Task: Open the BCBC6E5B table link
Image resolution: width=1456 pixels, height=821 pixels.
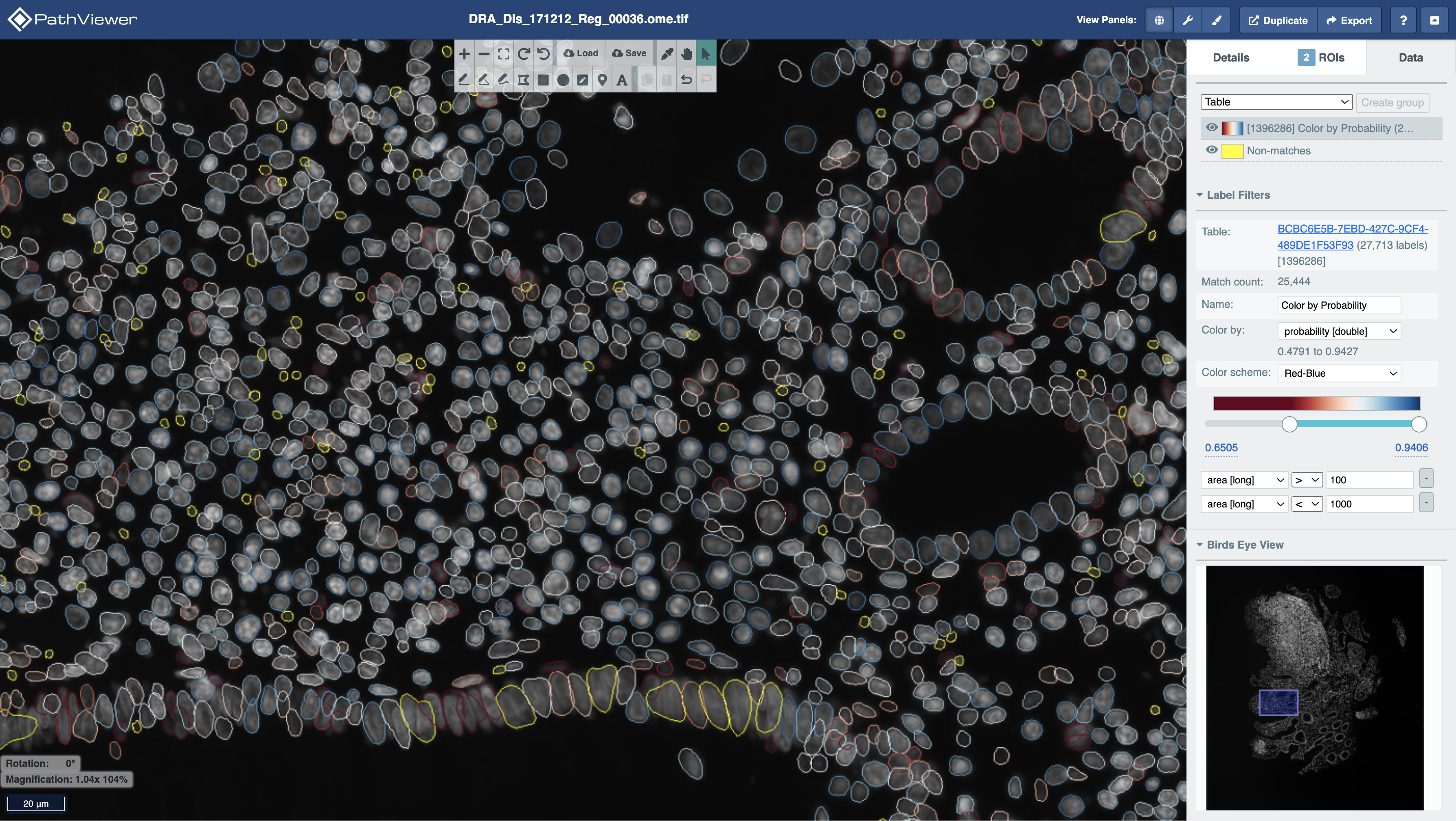Action: pos(1353,237)
